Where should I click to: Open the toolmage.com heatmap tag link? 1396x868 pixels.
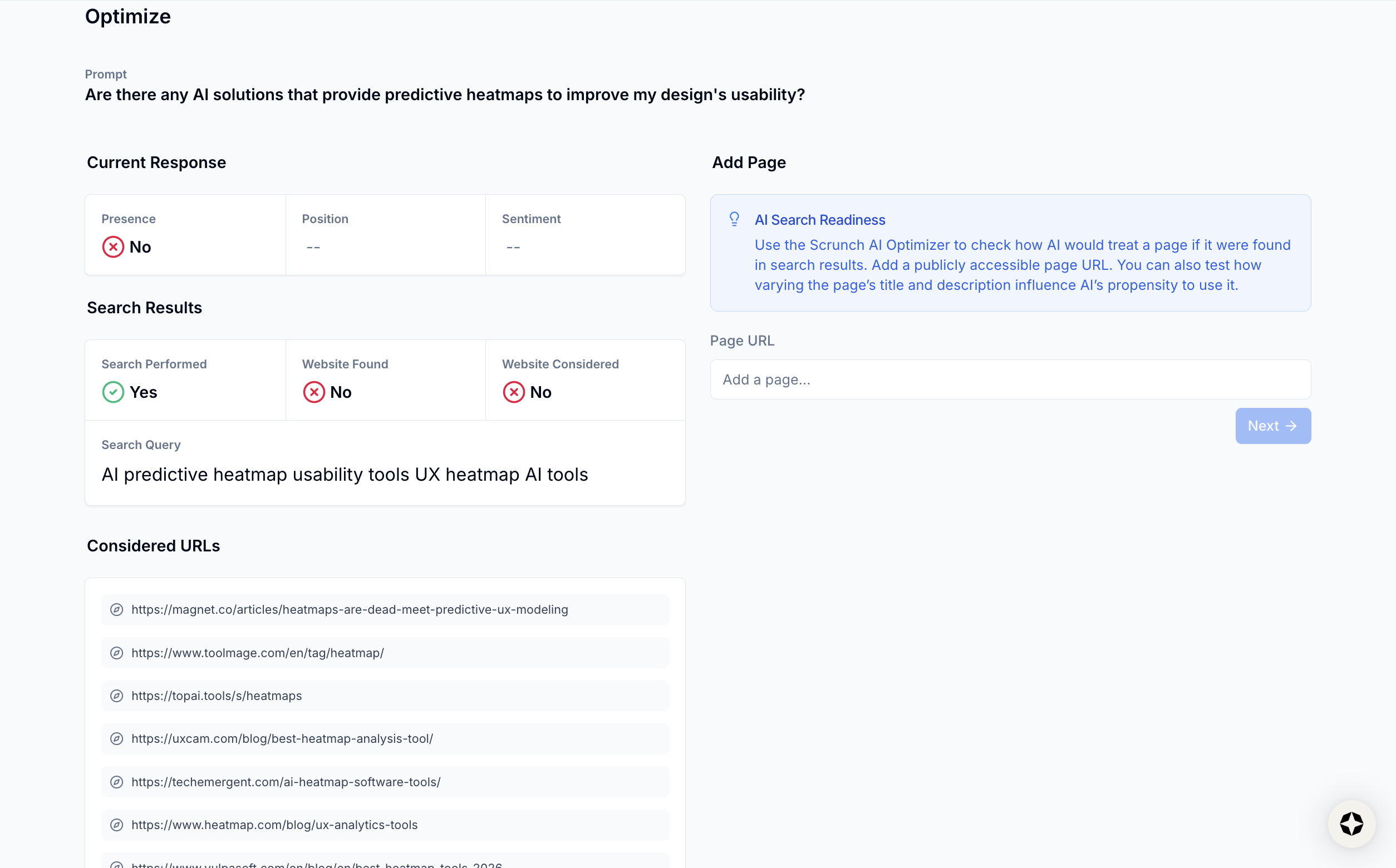coord(257,653)
